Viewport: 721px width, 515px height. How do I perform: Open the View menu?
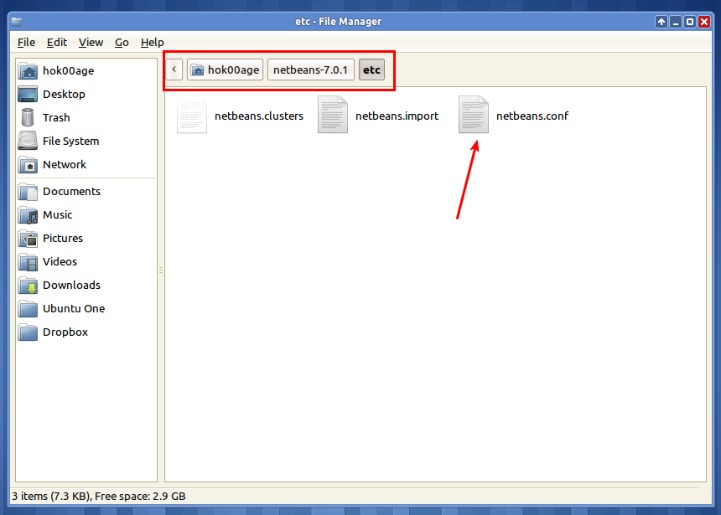click(91, 42)
